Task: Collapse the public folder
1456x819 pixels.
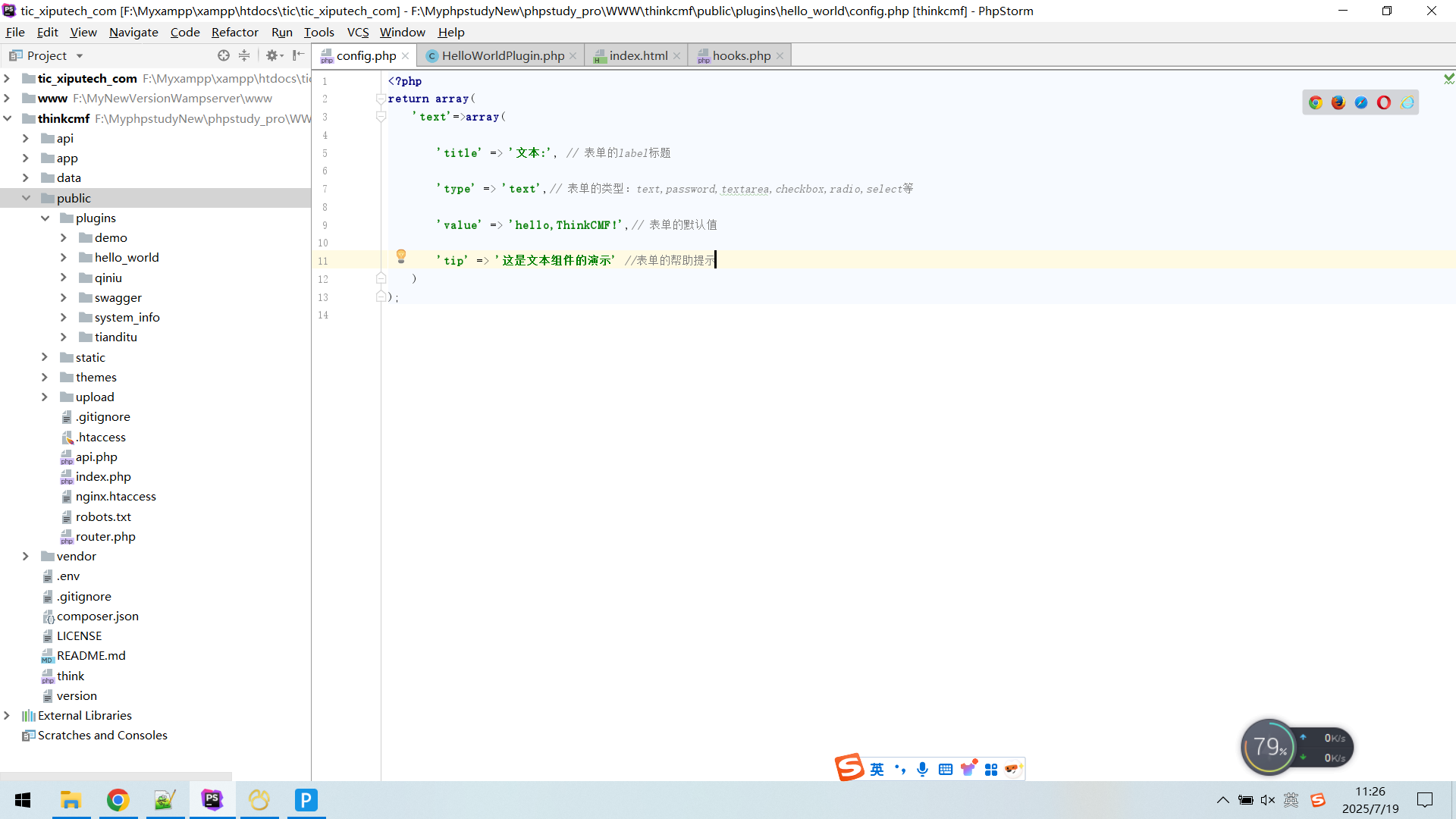Action: click(x=26, y=198)
